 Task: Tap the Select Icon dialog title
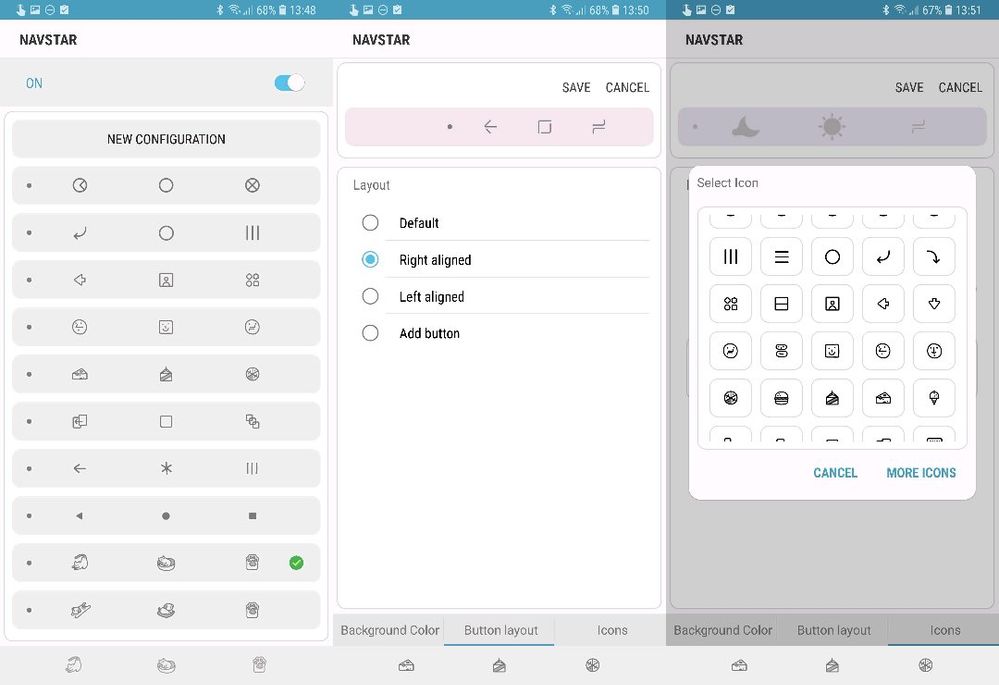point(728,183)
